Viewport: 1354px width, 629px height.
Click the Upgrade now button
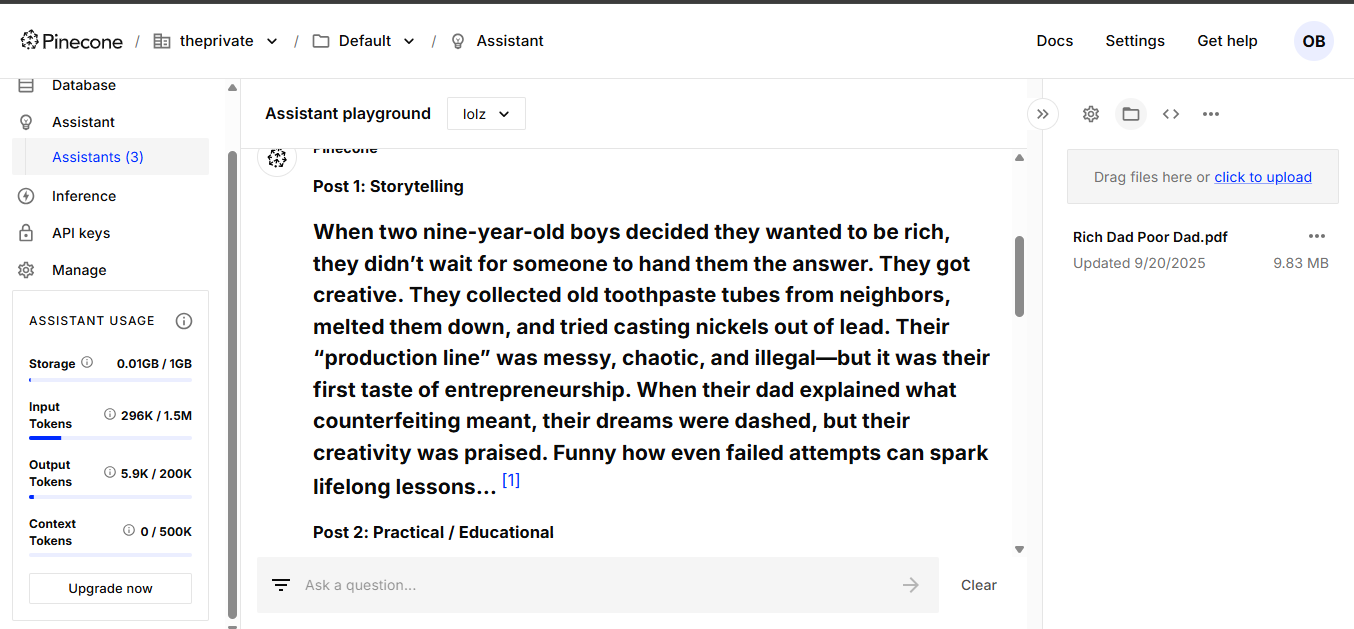tap(110, 588)
